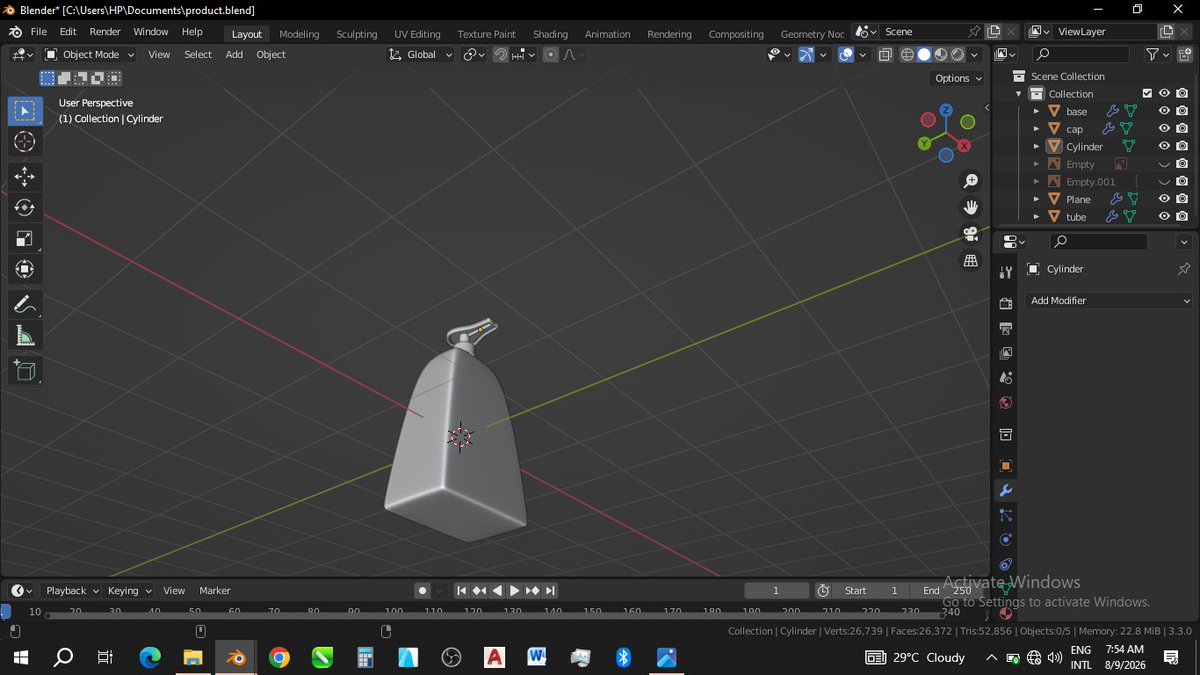Toggle snapping magnet icon

click(500, 54)
